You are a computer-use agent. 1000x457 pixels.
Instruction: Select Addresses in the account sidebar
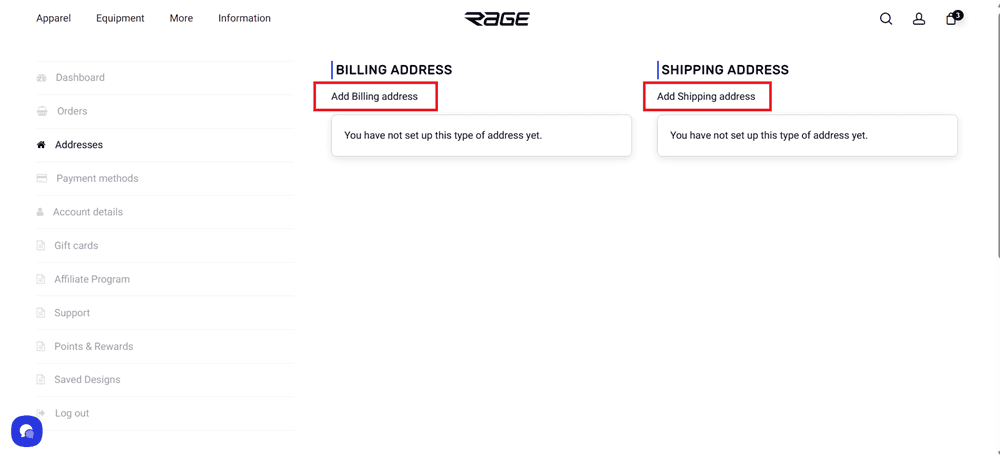[x=78, y=145]
